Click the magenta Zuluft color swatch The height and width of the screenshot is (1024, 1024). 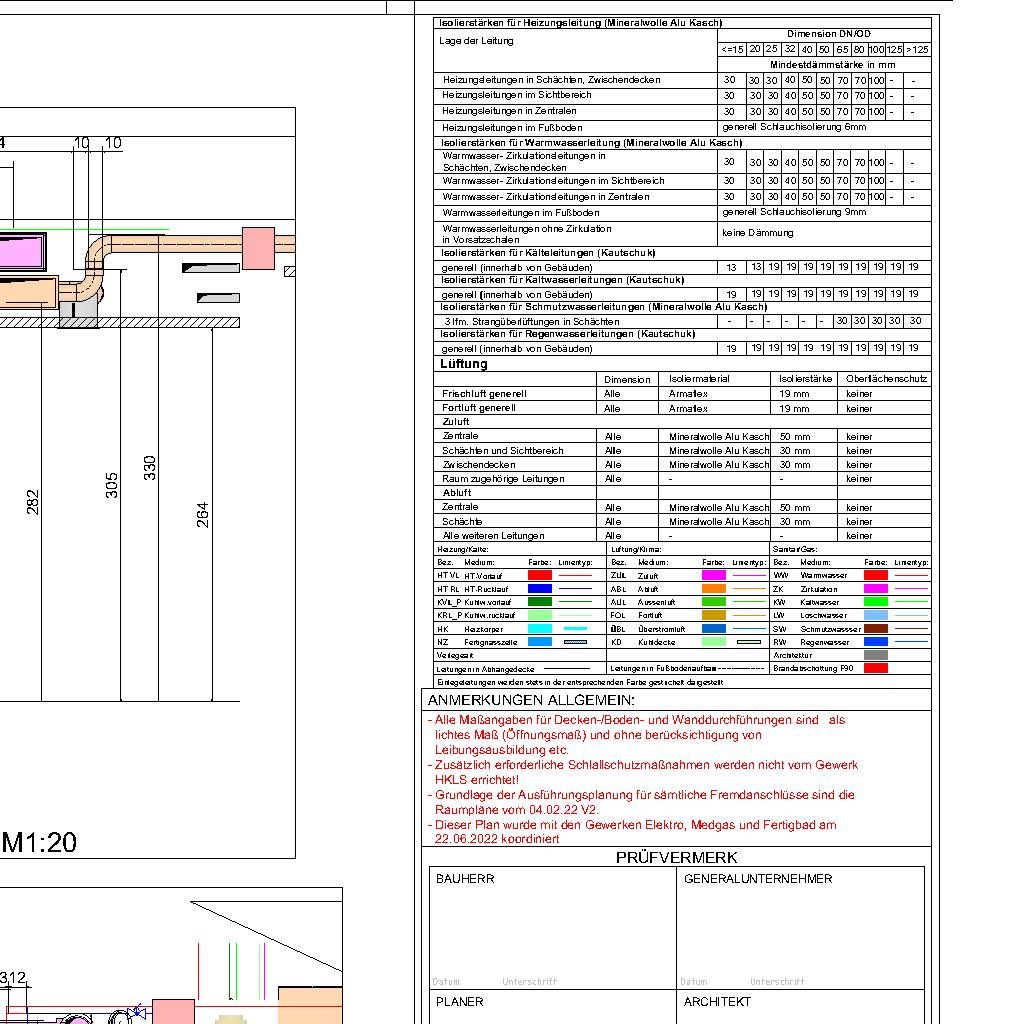click(713, 576)
